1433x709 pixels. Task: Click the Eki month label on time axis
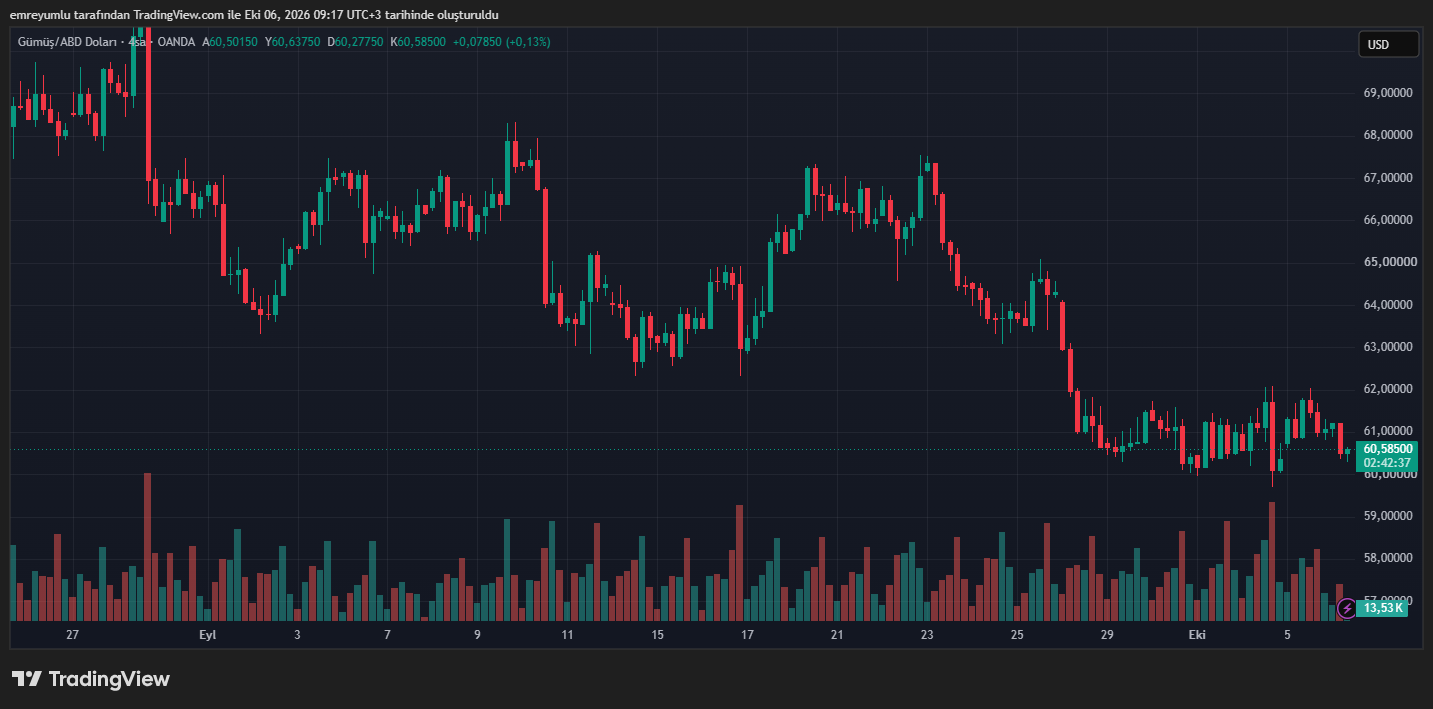(1197, 635)
